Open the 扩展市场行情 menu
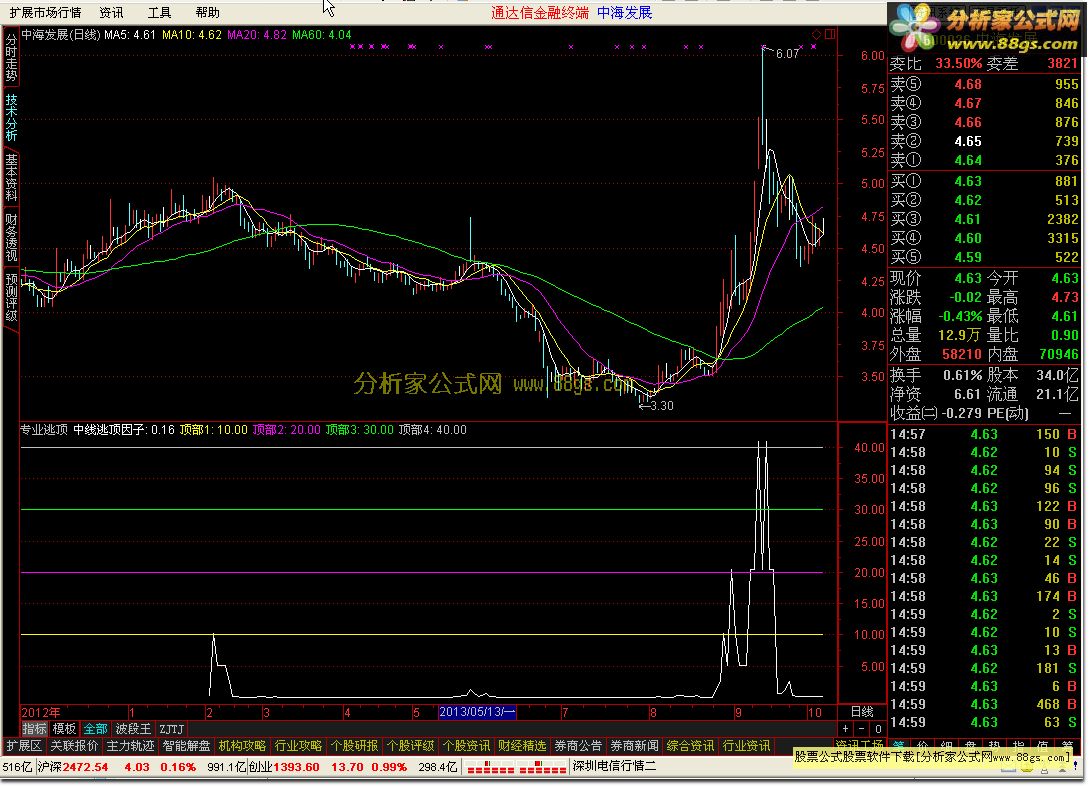 pos(45,12)
